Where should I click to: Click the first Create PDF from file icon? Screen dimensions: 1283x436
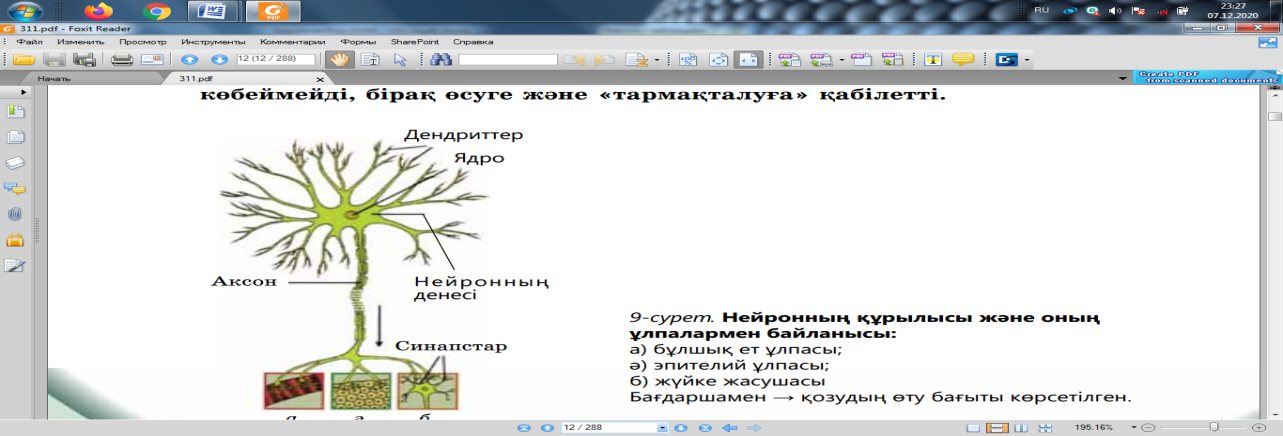(x=788, y=60)
